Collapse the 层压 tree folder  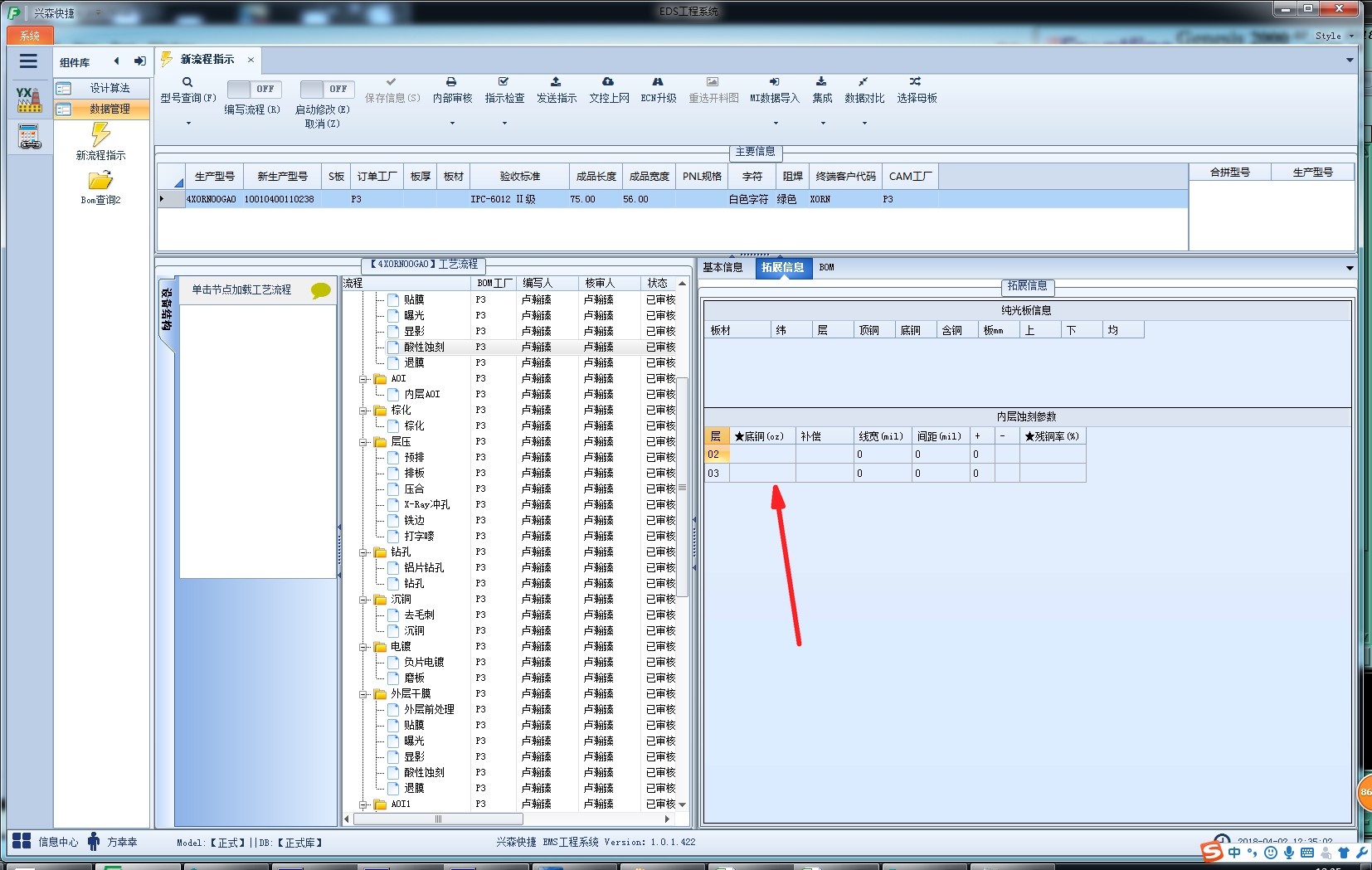click(x=363, y=442)
